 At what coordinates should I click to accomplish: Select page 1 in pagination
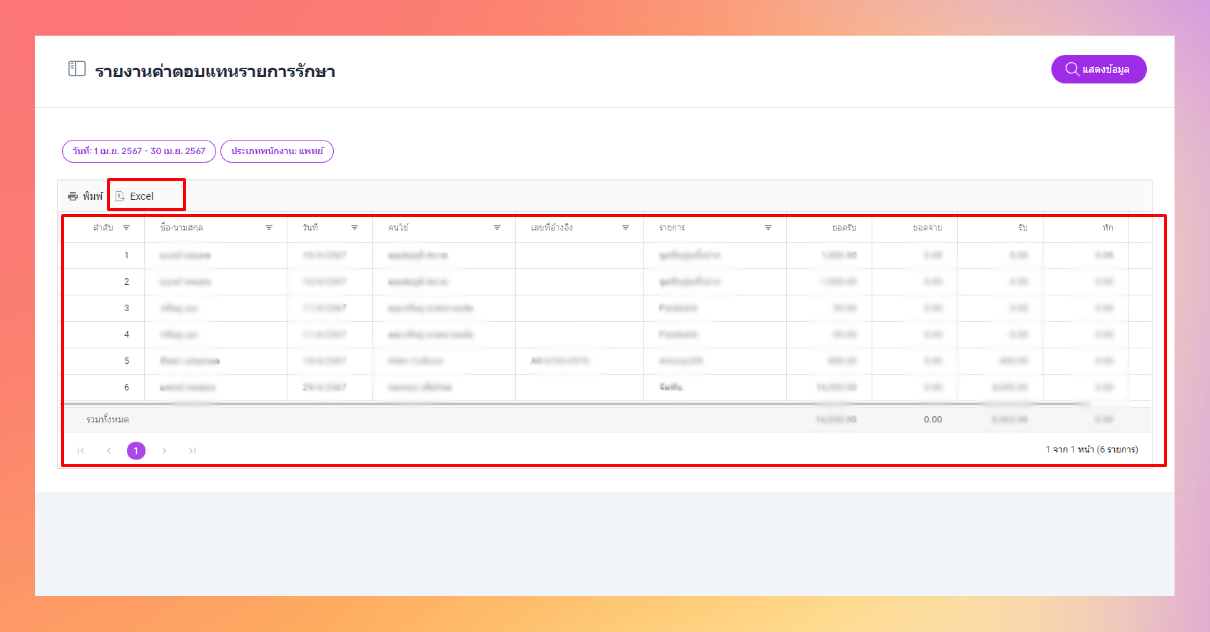pyautogui.click(x=136, y=451)
